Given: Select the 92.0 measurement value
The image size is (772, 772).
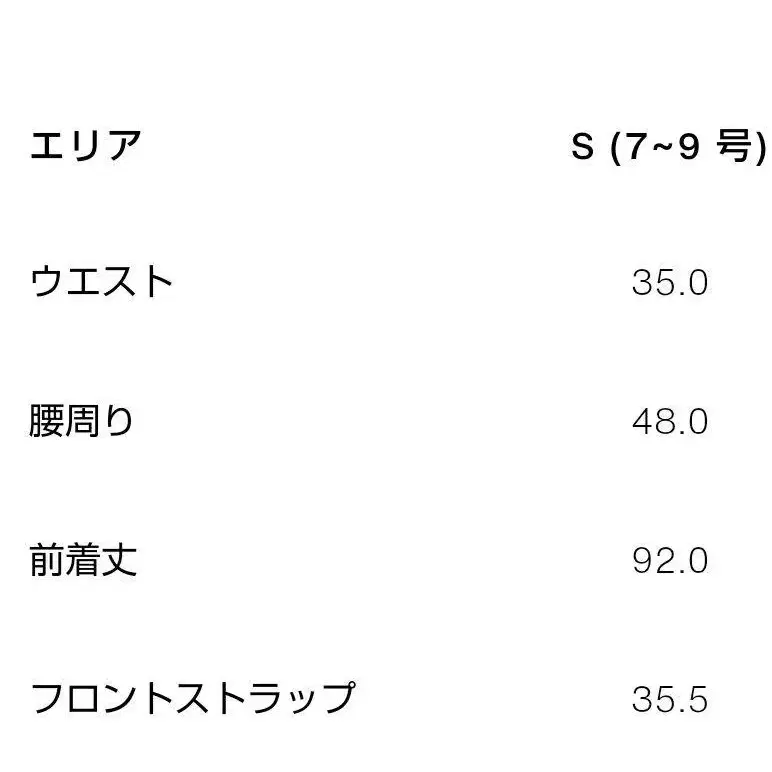Looking at the screenshot, I should 669,559.
